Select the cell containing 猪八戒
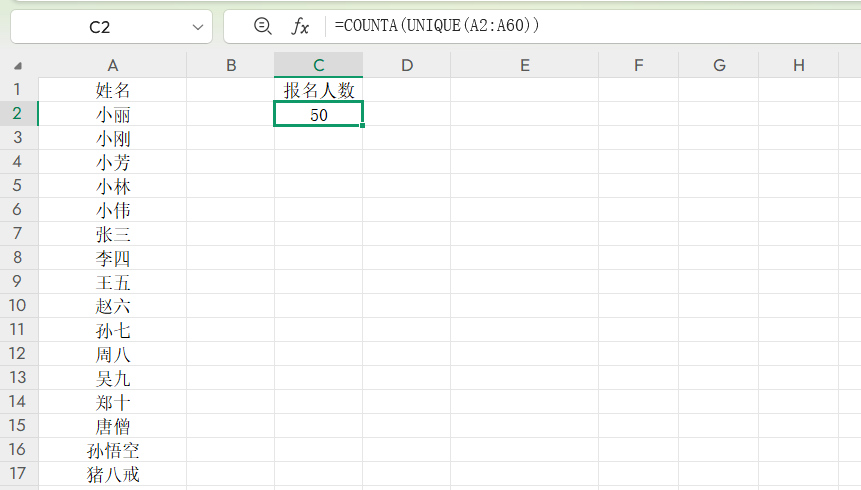Screen dimensions: 861x490 [x=113, y=474]
